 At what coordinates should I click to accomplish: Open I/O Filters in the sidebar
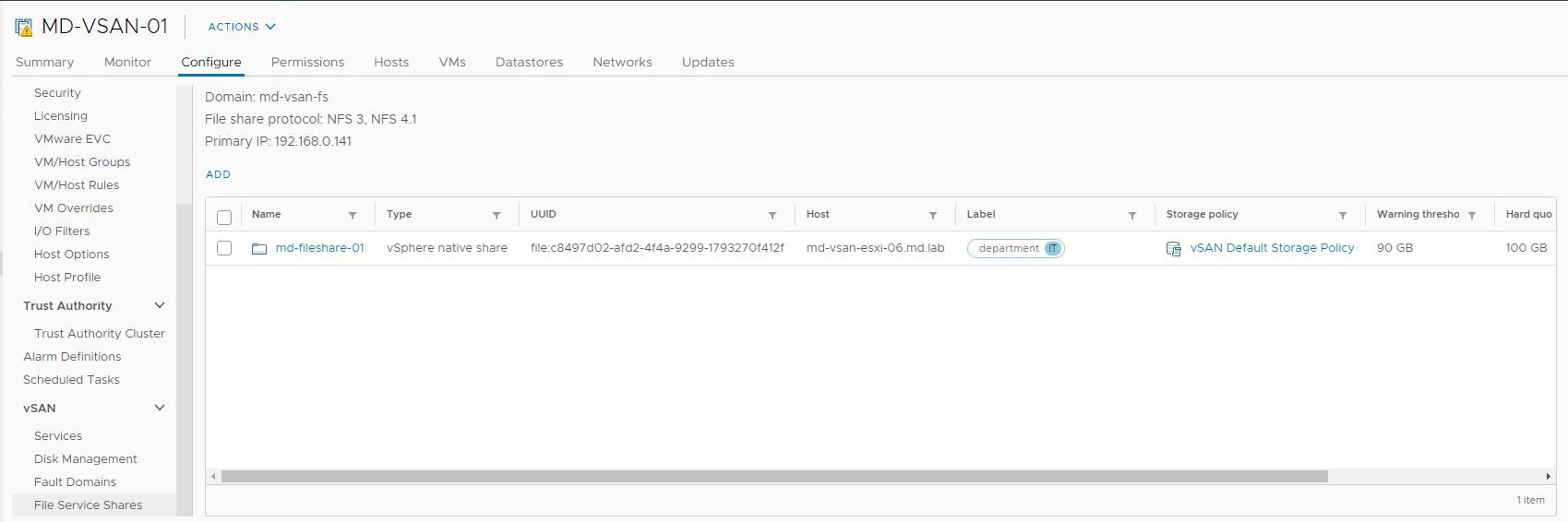pos(62,231)
